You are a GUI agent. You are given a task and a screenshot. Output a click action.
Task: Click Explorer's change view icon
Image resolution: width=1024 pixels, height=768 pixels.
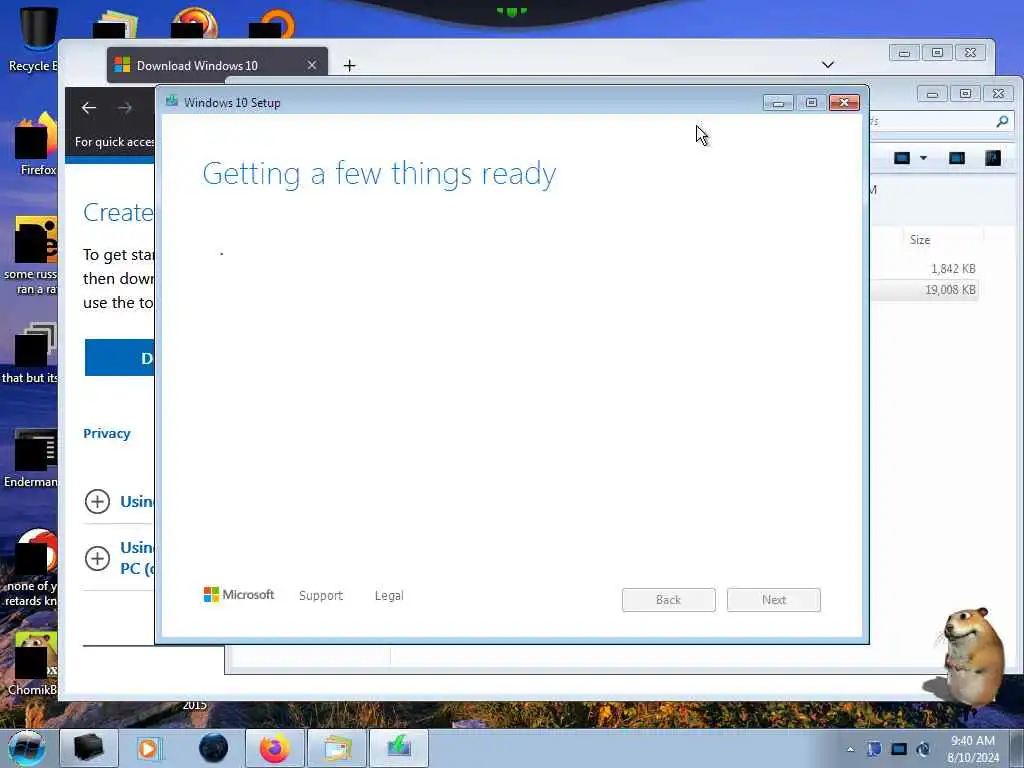coord(902,158)
